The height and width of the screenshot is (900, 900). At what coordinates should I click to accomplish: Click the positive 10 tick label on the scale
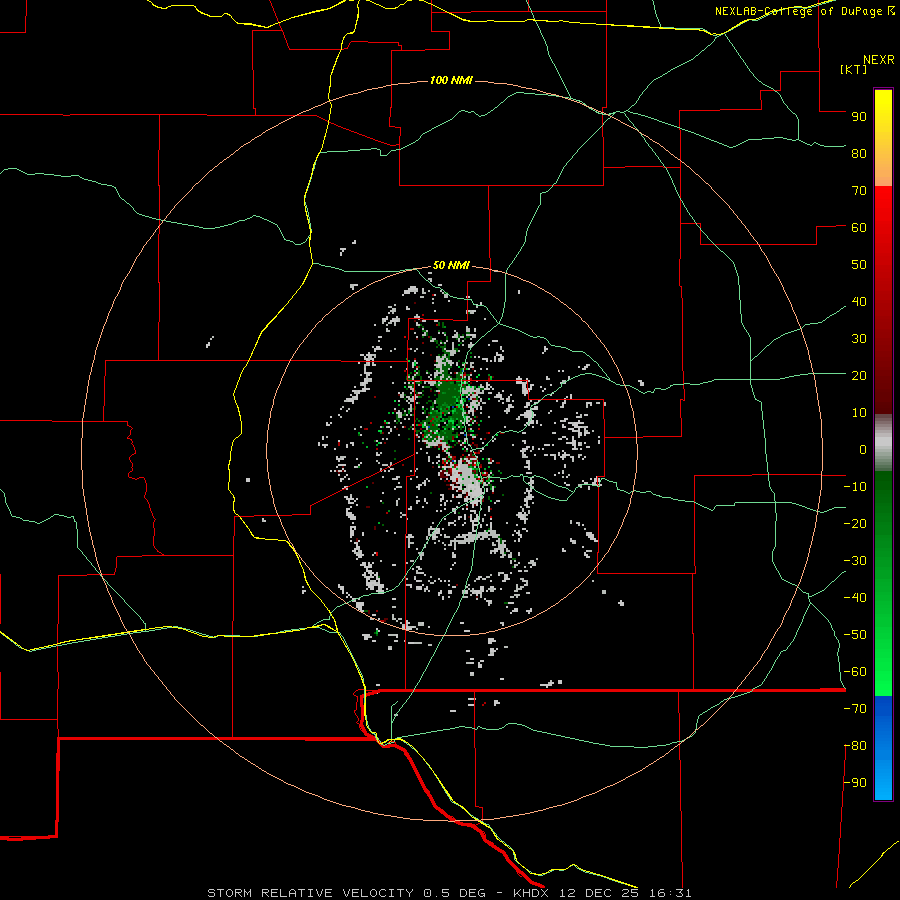click(x=859, y=413)
